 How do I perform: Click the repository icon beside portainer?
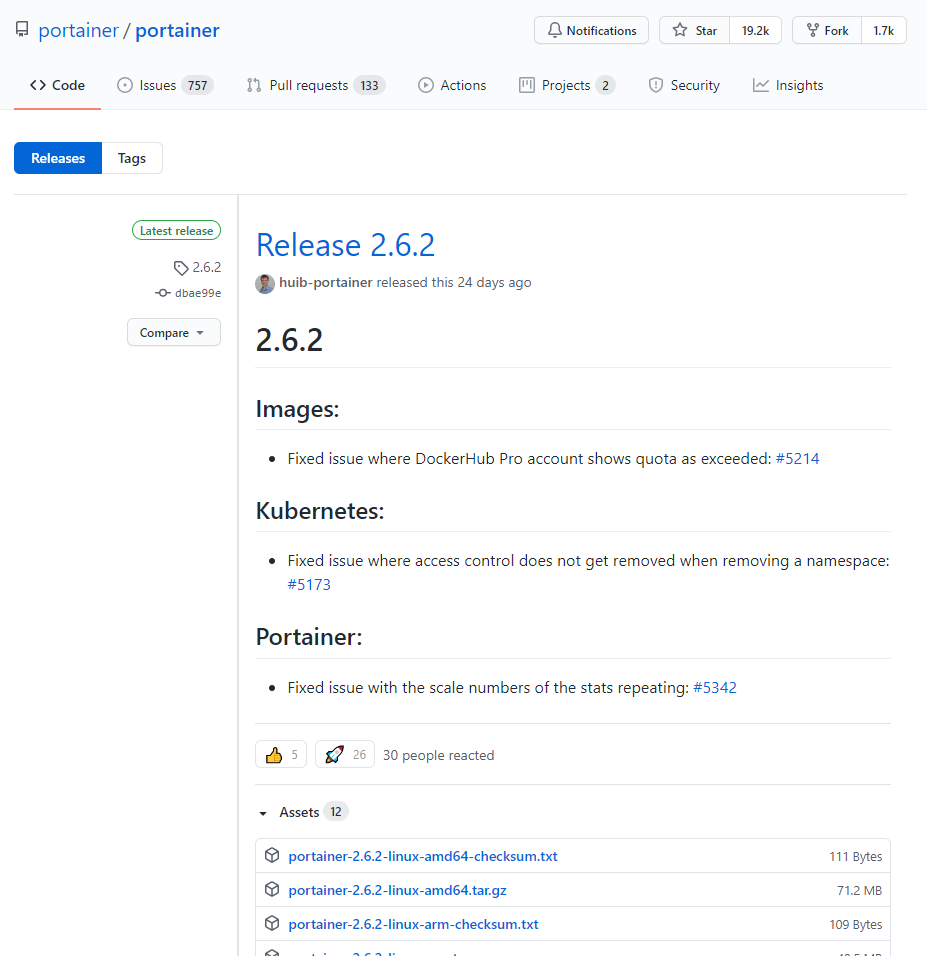pyautogui.click(x=22, y=30)
